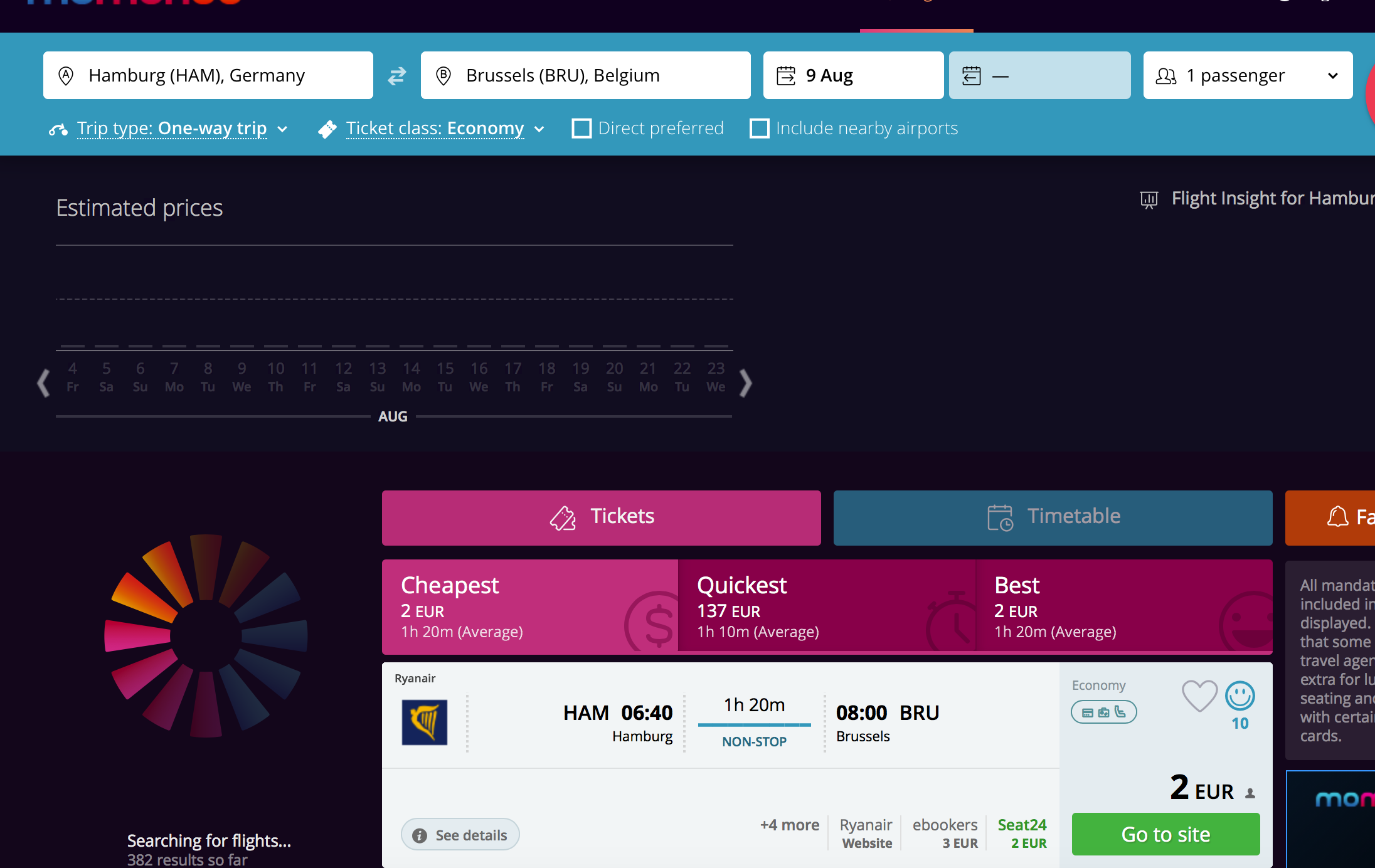Click the passengers icon

click(x=1166, y=76)
